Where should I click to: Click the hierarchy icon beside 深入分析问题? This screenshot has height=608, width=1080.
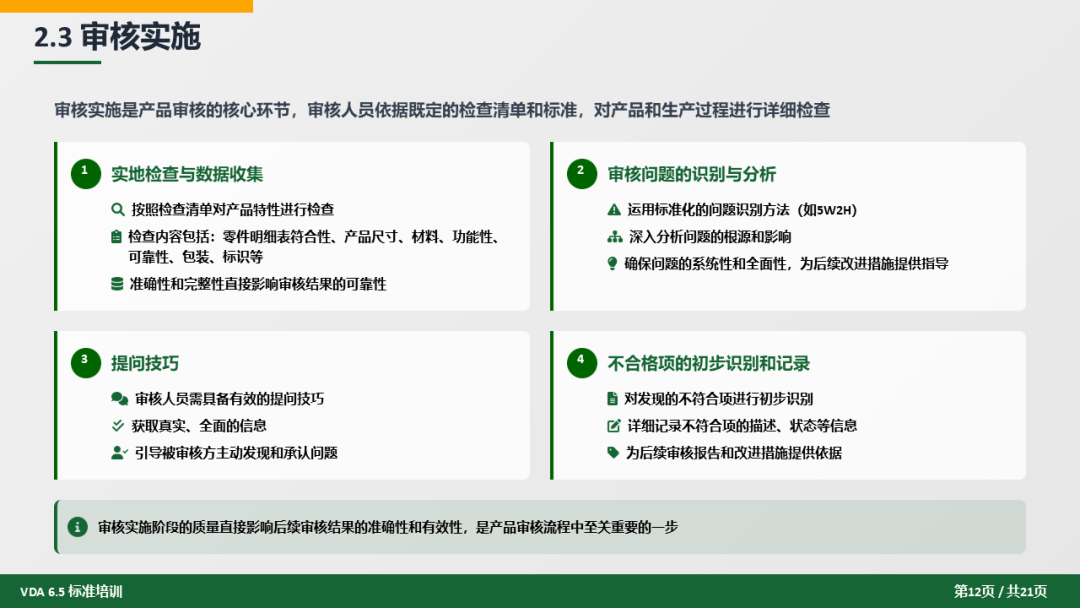coord(614,237)
